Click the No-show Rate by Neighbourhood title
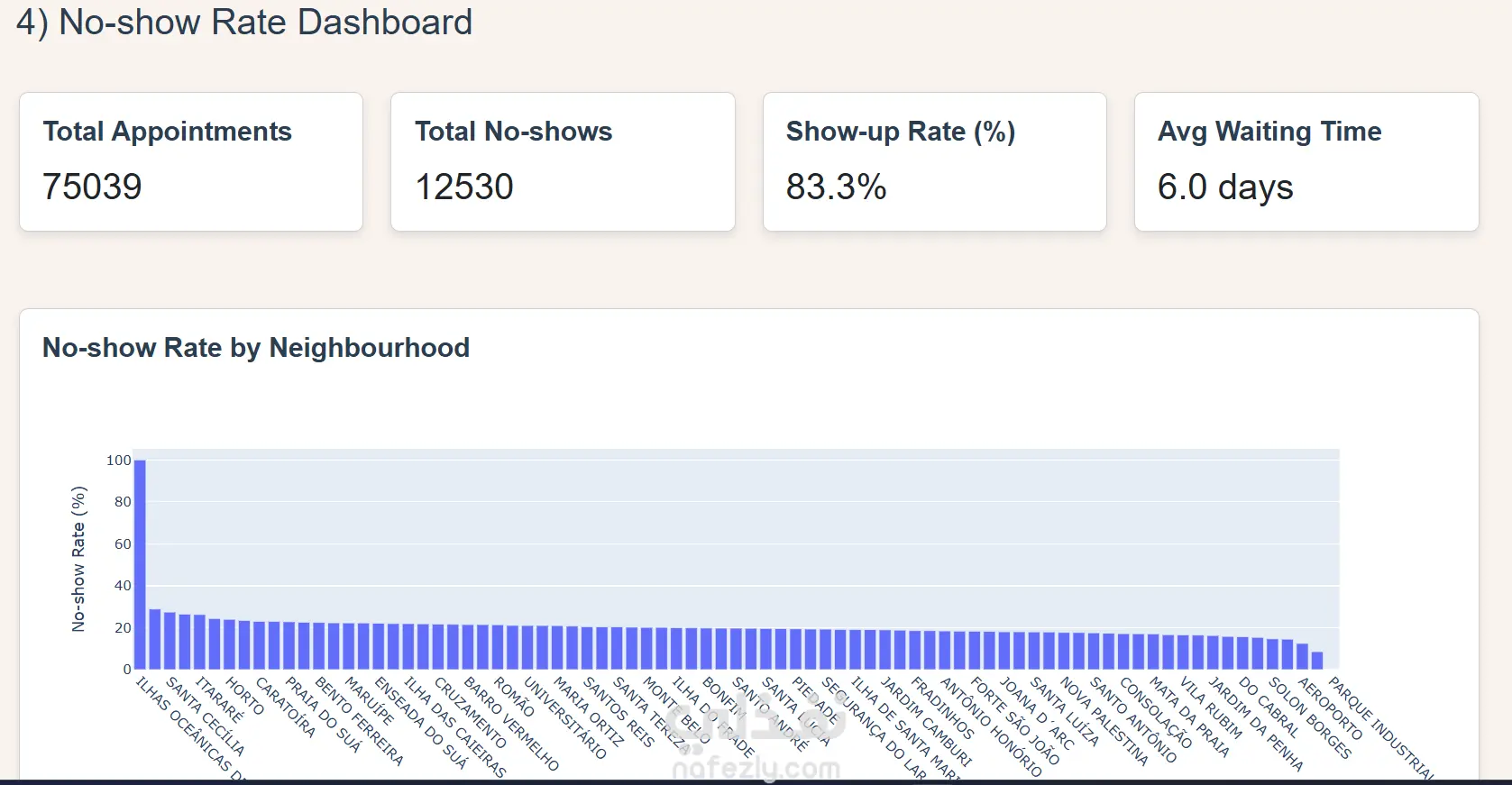Image resolution: width=1512 pixels, height=785 pixels. (256, 348)
